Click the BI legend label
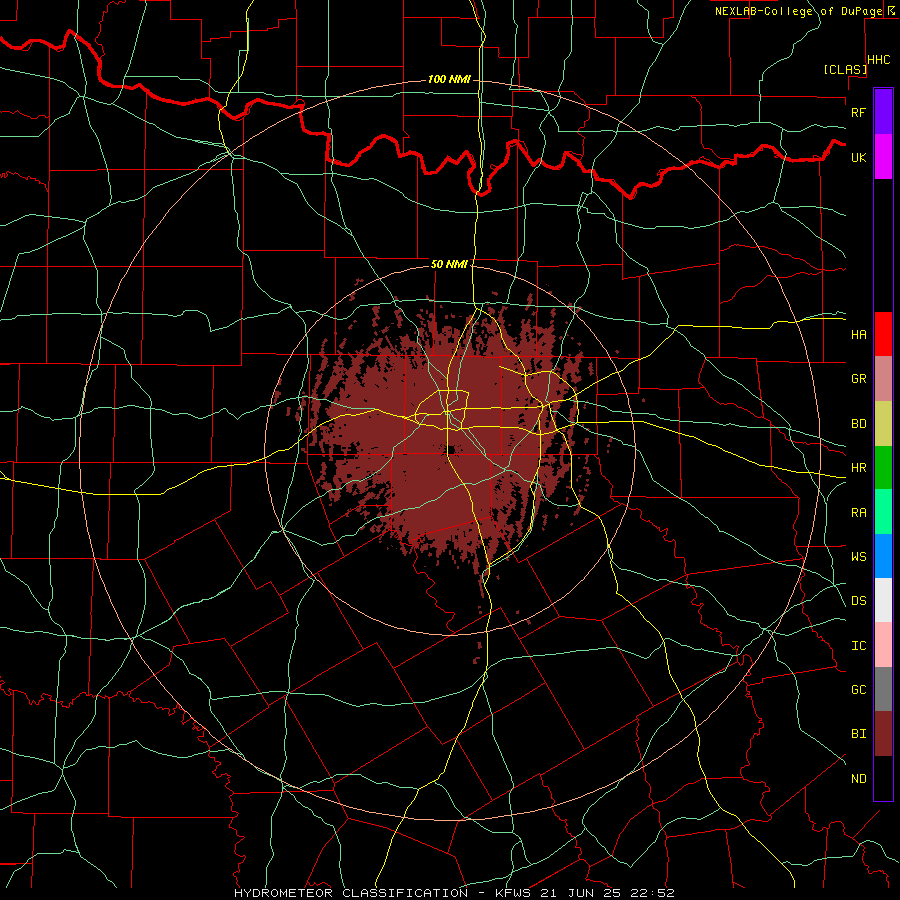 858,734
